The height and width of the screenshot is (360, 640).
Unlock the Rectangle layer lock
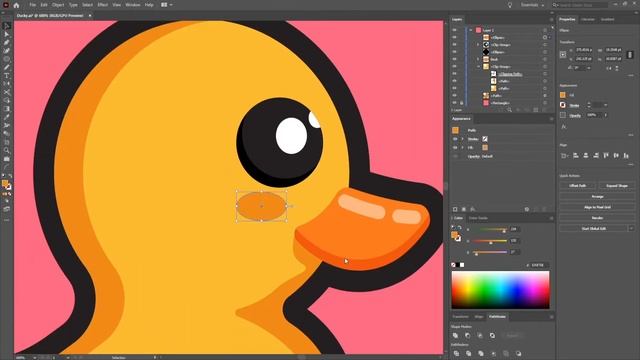coord(462,103)
